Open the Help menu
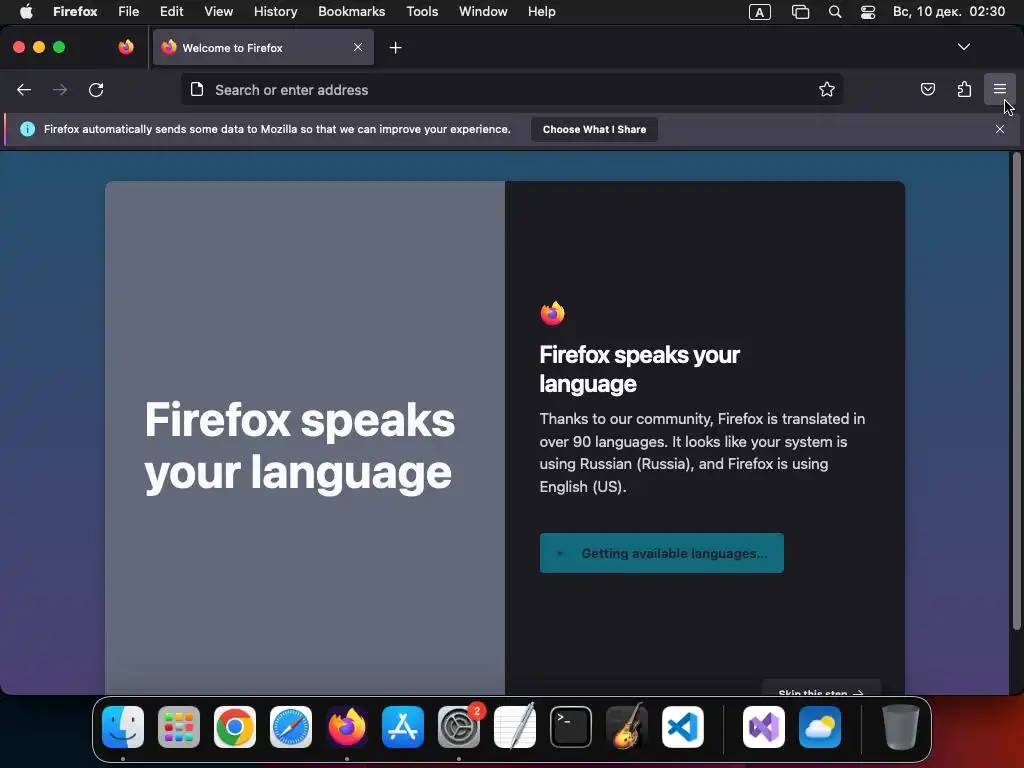The height and width of the screenshot is (768, 1024). [x=541, y=12]
